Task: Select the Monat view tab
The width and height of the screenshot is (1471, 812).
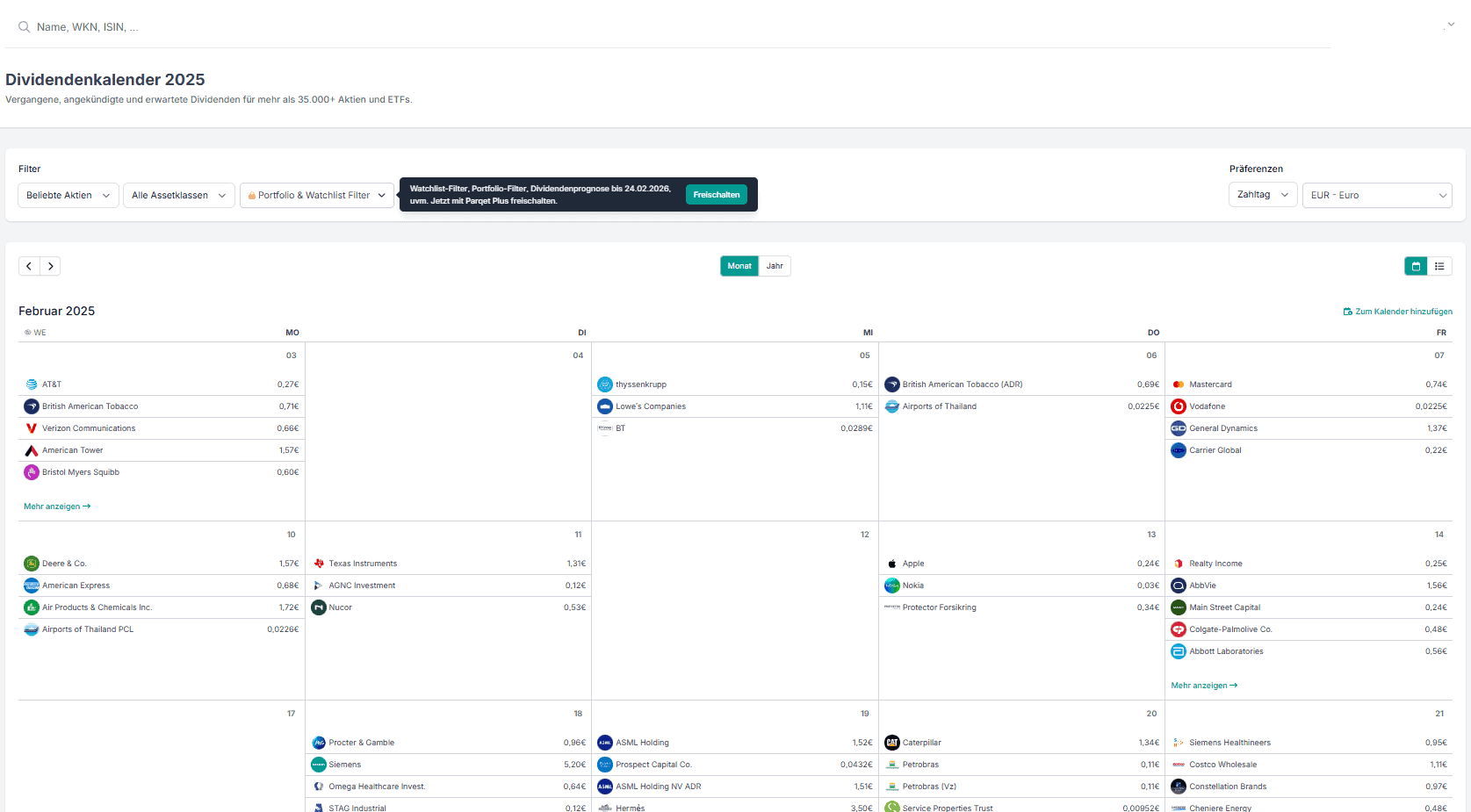Action: 739,266
